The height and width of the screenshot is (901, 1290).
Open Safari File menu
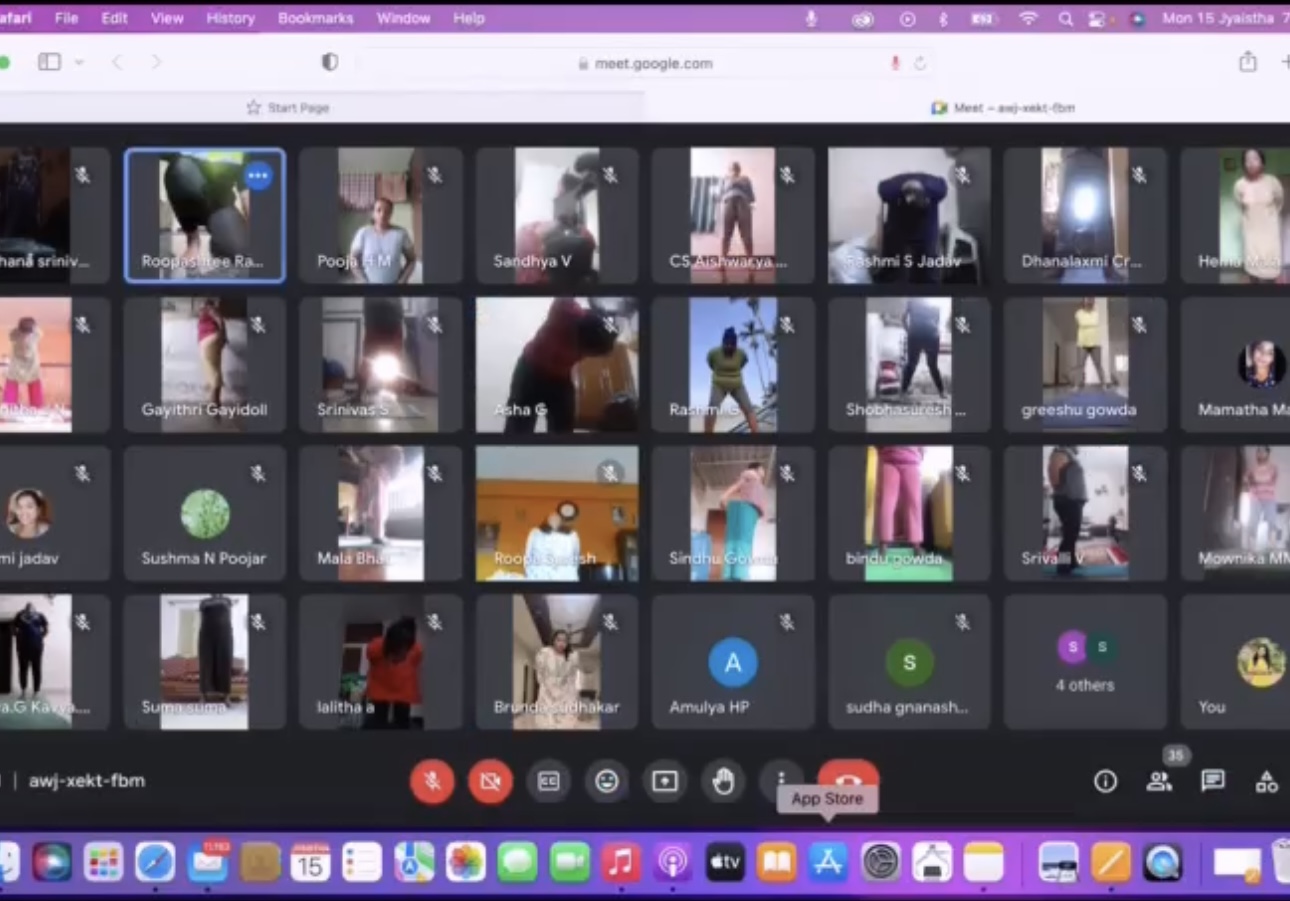pos(66,18)
